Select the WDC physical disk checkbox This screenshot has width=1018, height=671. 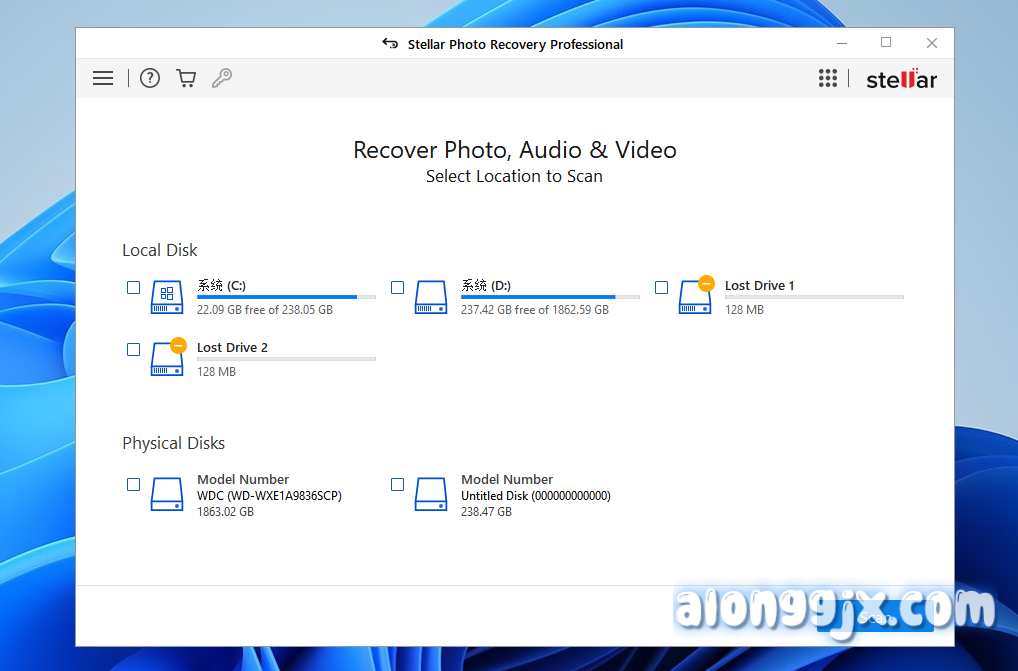134,485
